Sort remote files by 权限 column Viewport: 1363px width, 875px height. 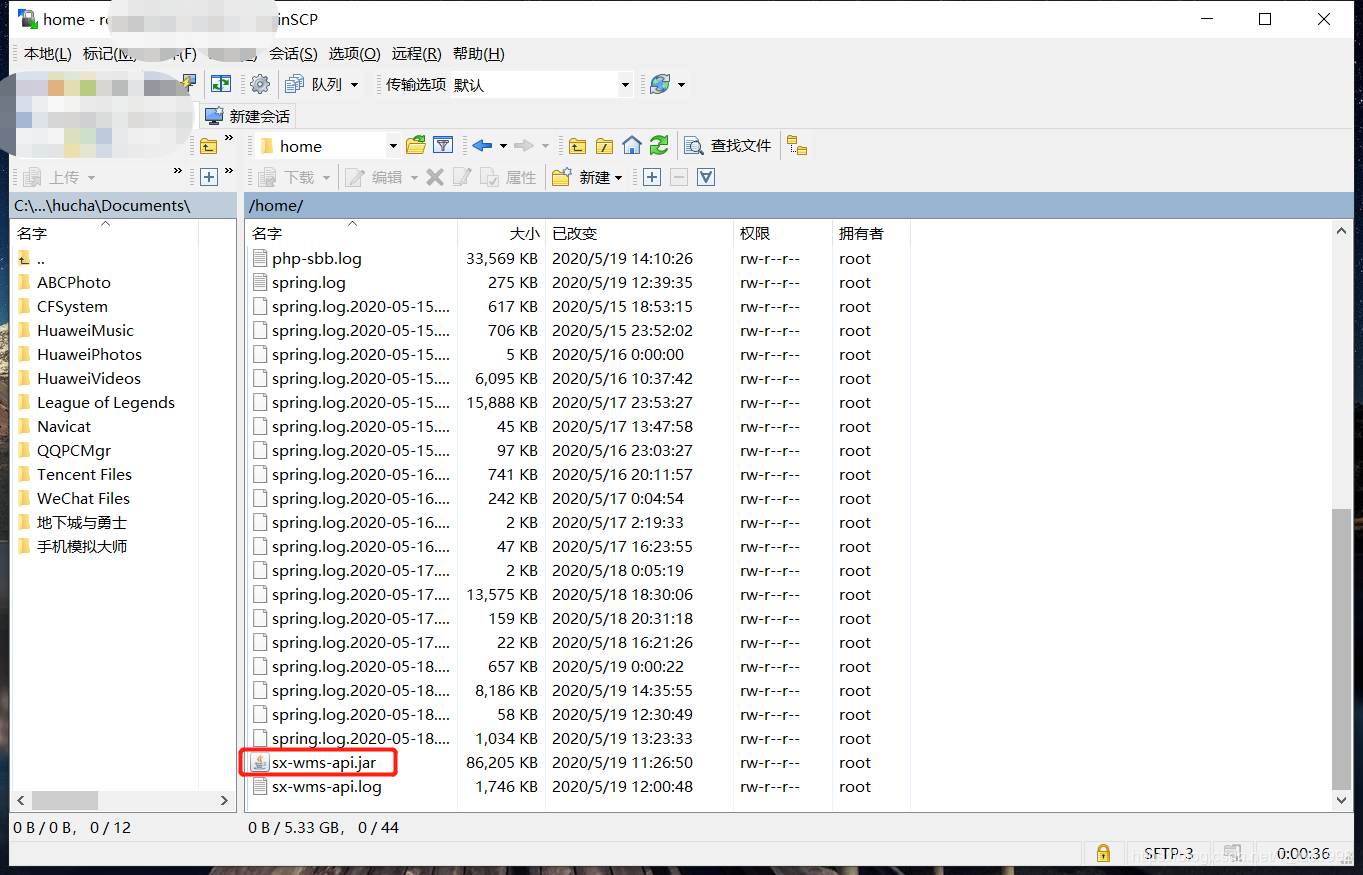point(782,233)
